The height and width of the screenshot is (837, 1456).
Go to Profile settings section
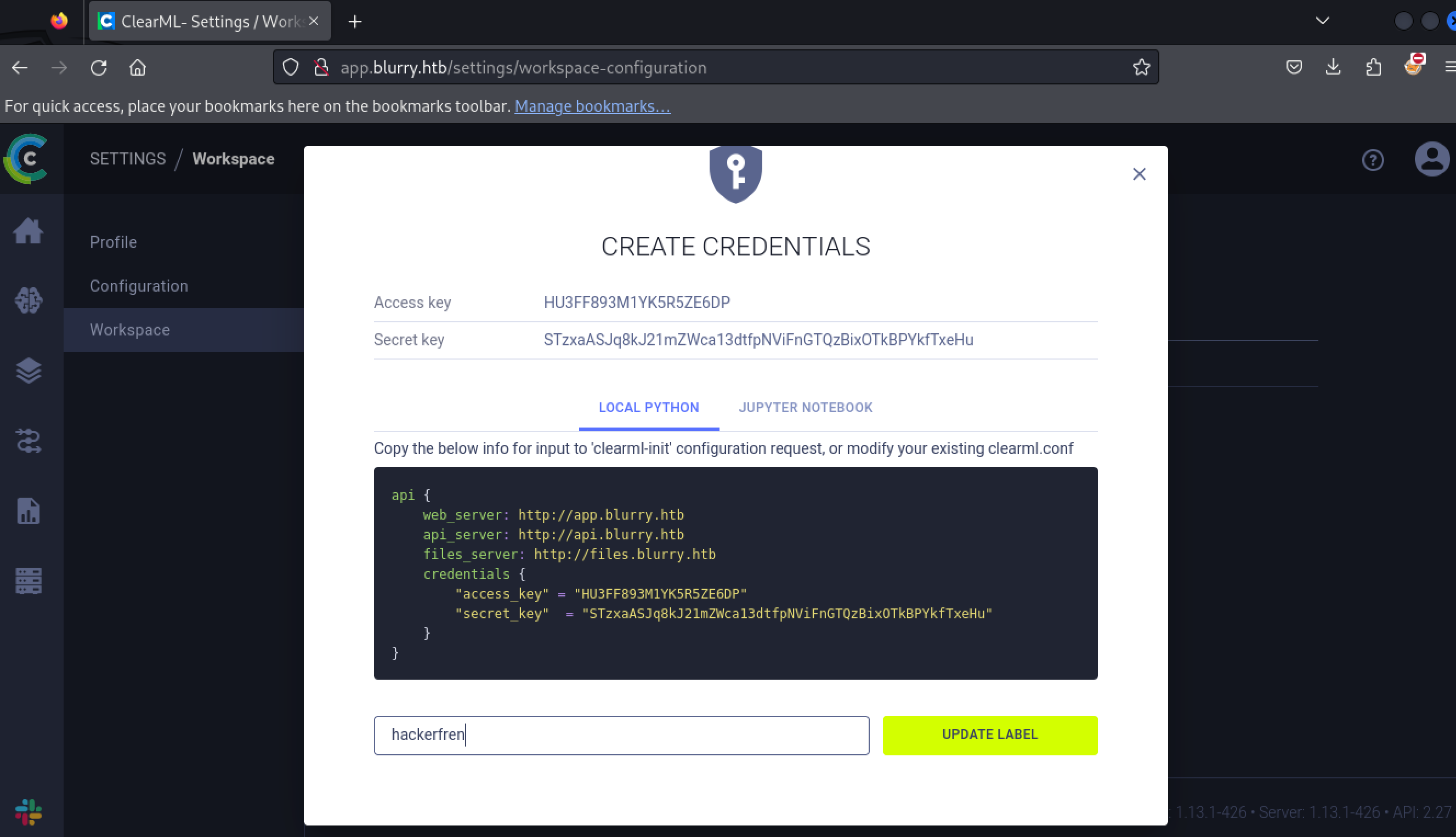(114, 242)
